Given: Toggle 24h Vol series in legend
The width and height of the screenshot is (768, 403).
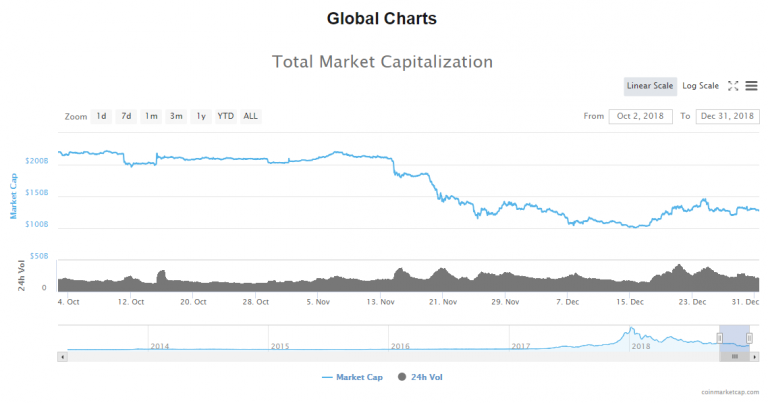Looking at the screenshot, I should pyautogui.click(x=420, y=377).
